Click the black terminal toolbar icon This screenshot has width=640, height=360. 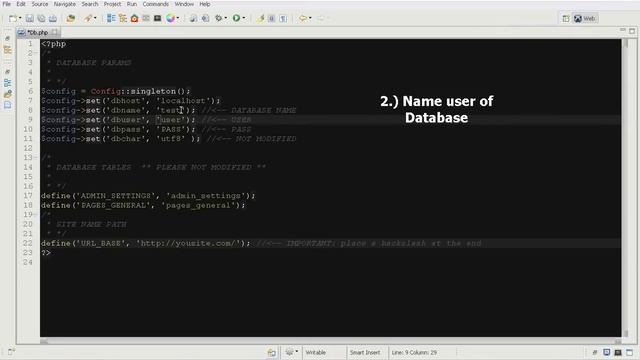(157, 18)
